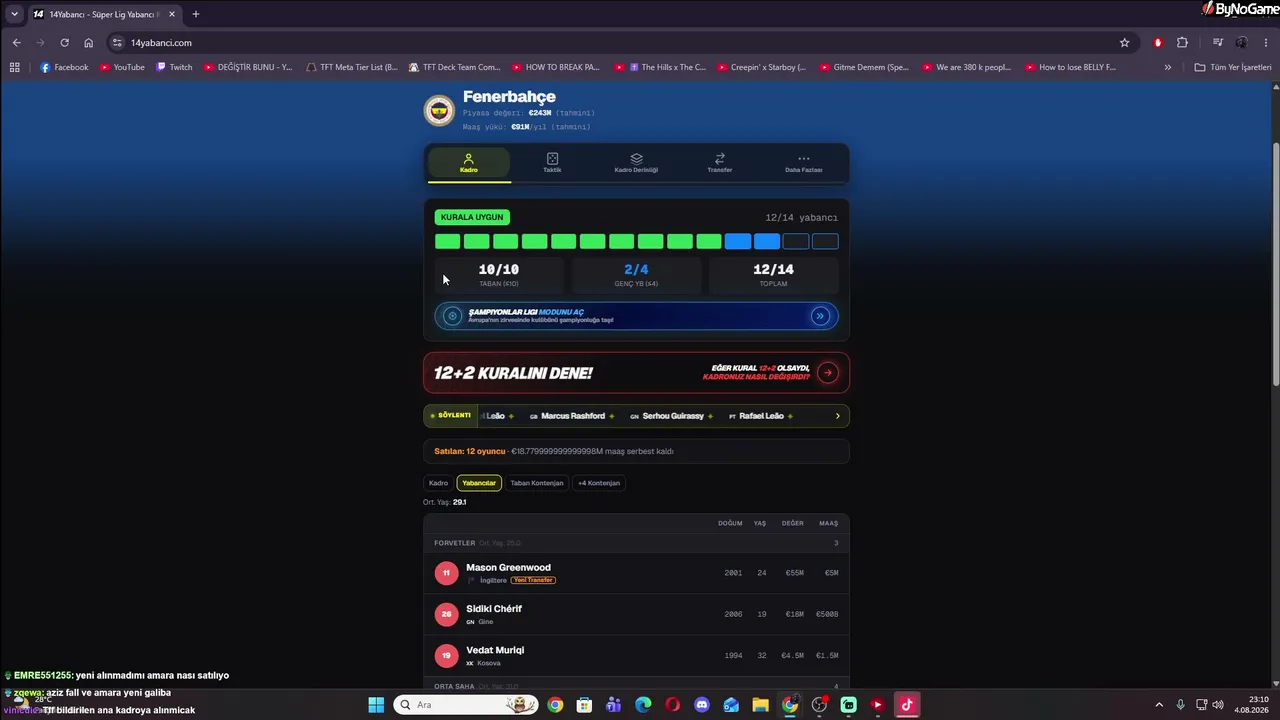Select the Kadro filter chip
Viewport: 1280px width, 720px height.
point(438,483)
